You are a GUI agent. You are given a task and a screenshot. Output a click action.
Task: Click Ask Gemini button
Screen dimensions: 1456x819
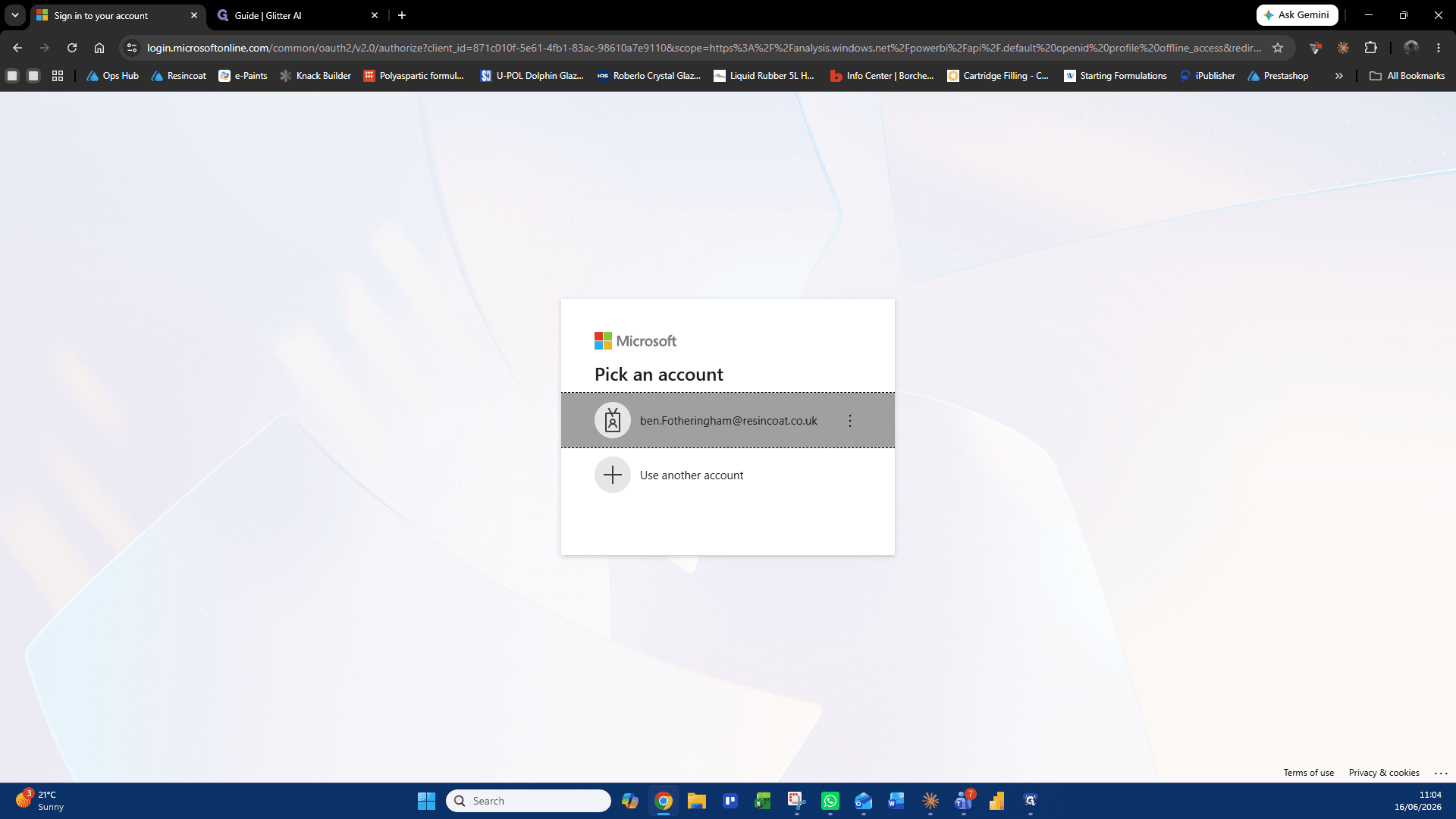click(x=1297, y=15)
